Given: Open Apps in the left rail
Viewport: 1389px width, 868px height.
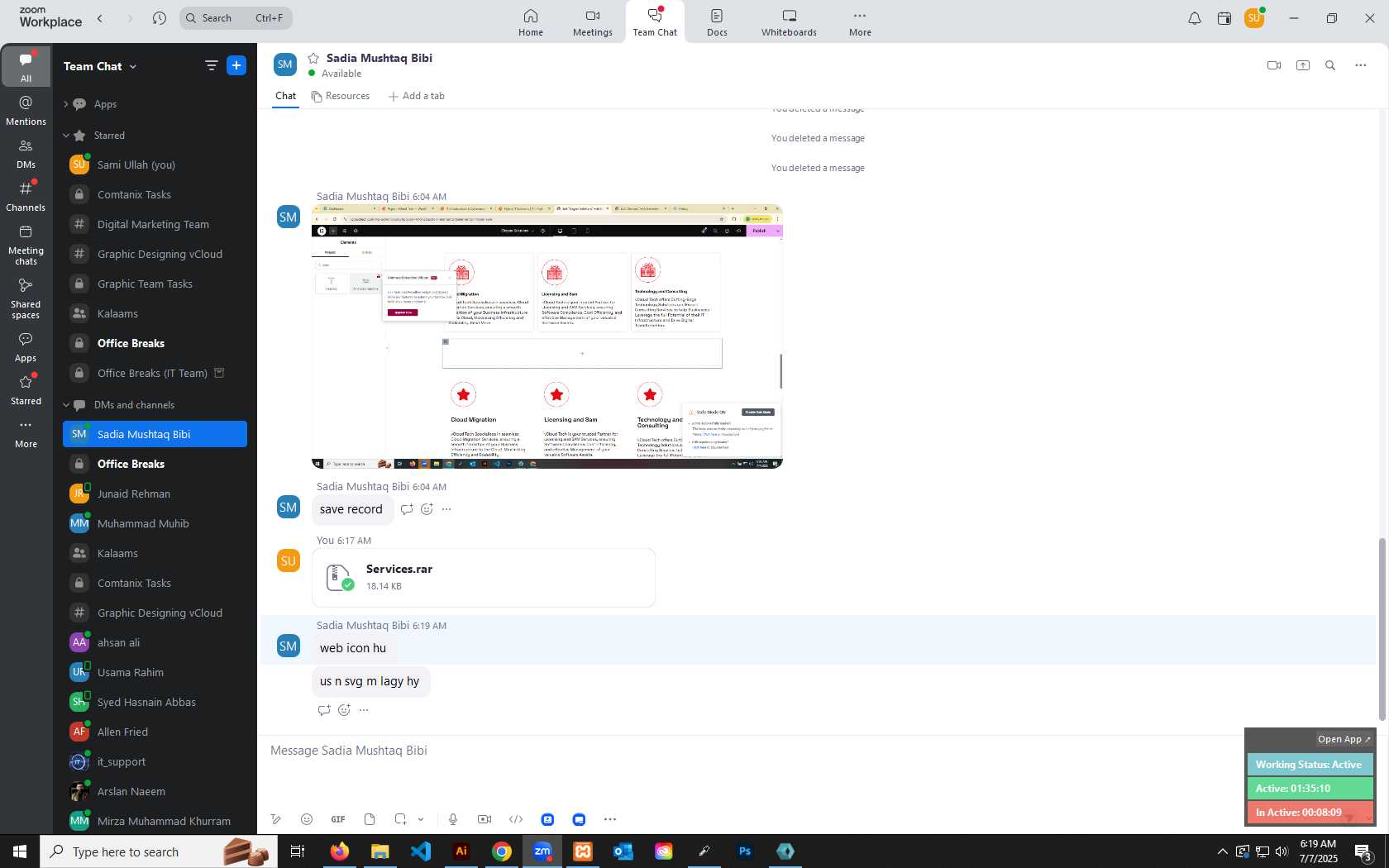Looking at the screenshot, I should point(26,347).
